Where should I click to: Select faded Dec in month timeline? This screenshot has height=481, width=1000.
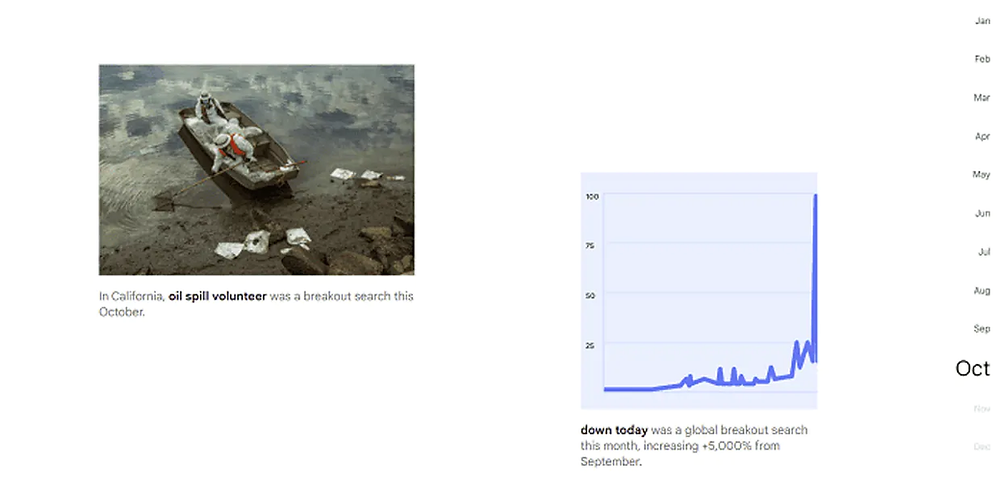(982, 447)
